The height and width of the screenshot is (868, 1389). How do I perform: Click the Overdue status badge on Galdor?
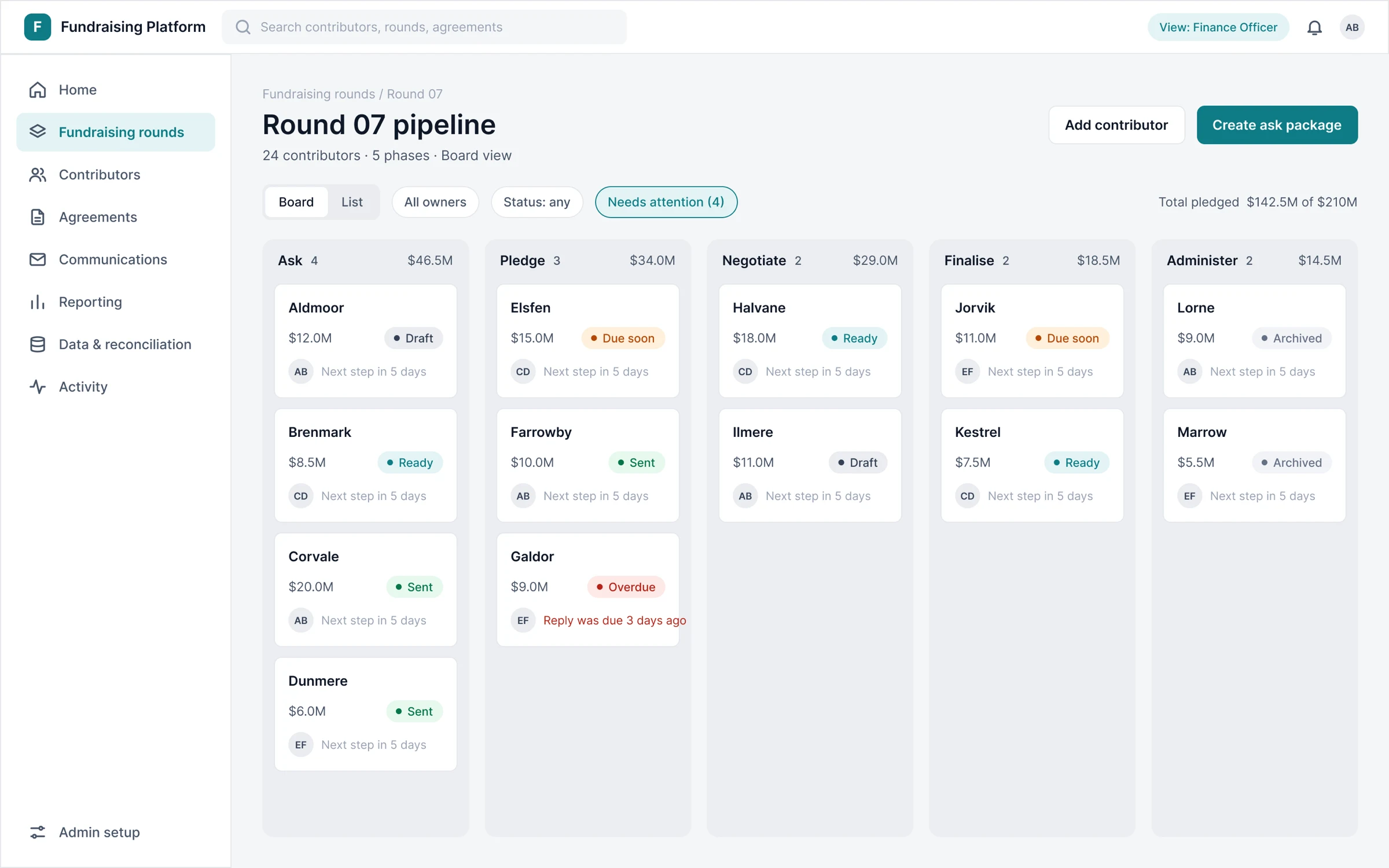pyautogui.click(x=626, y=587)
